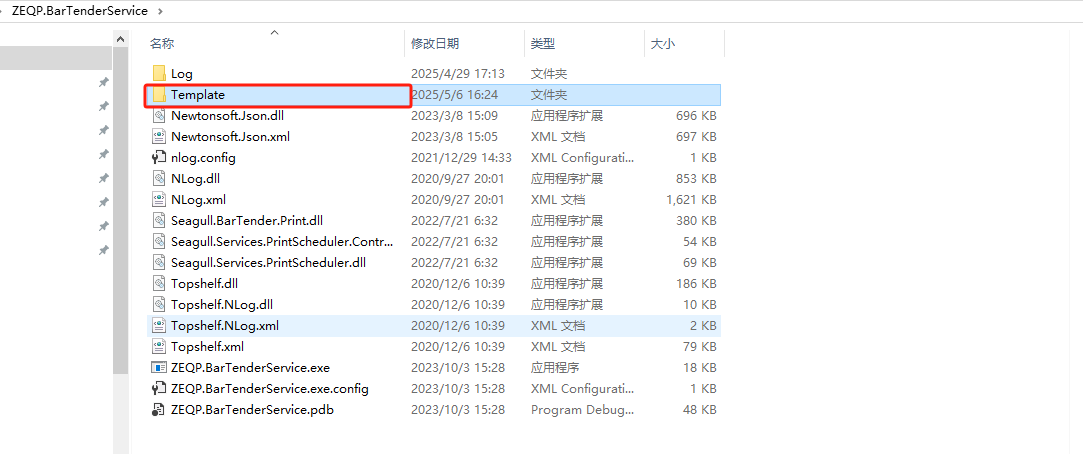Click the ZEQP.BarTenderService.pdb file icon

coord(158,410)
